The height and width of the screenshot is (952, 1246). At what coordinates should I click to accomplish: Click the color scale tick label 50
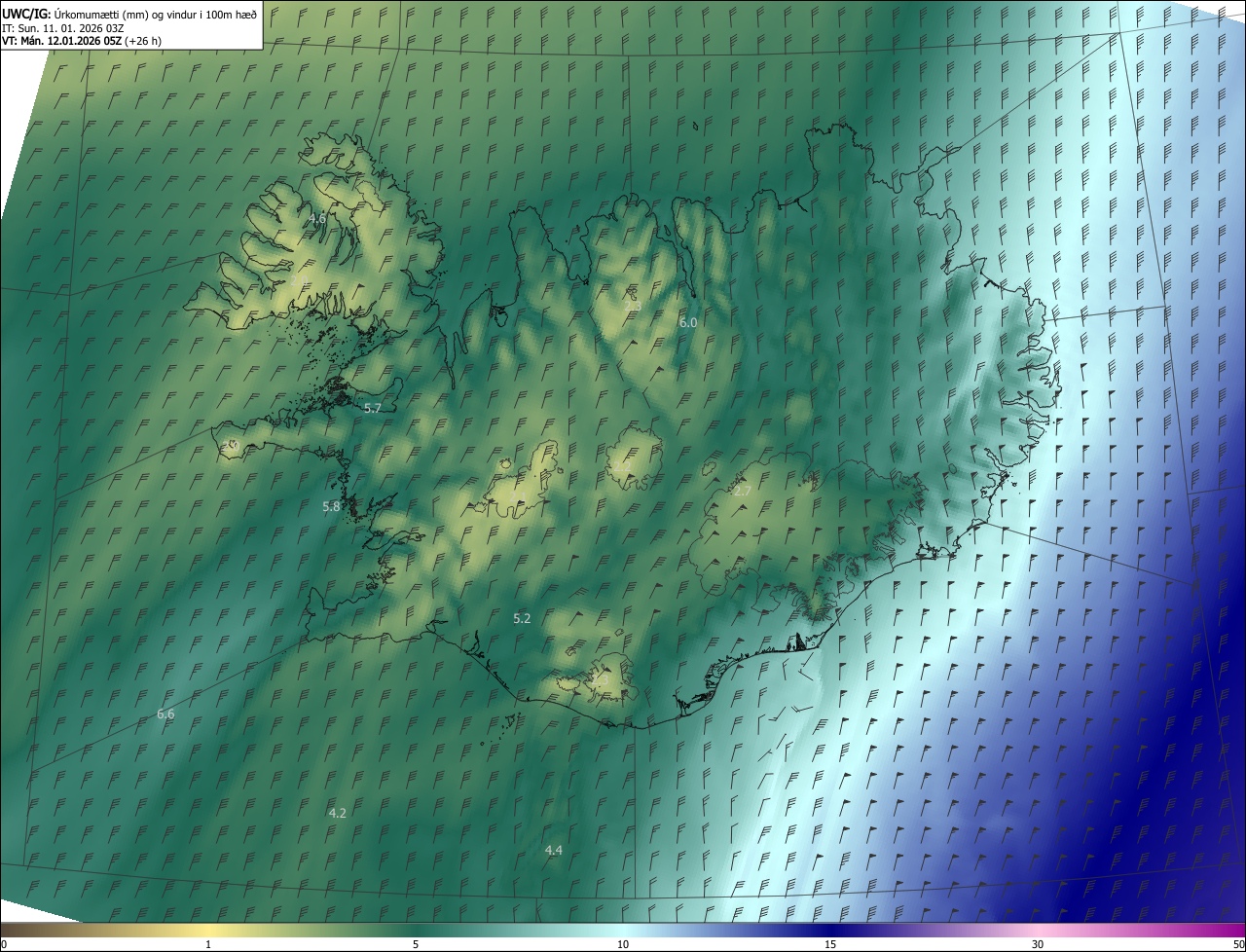point(1238,944)
